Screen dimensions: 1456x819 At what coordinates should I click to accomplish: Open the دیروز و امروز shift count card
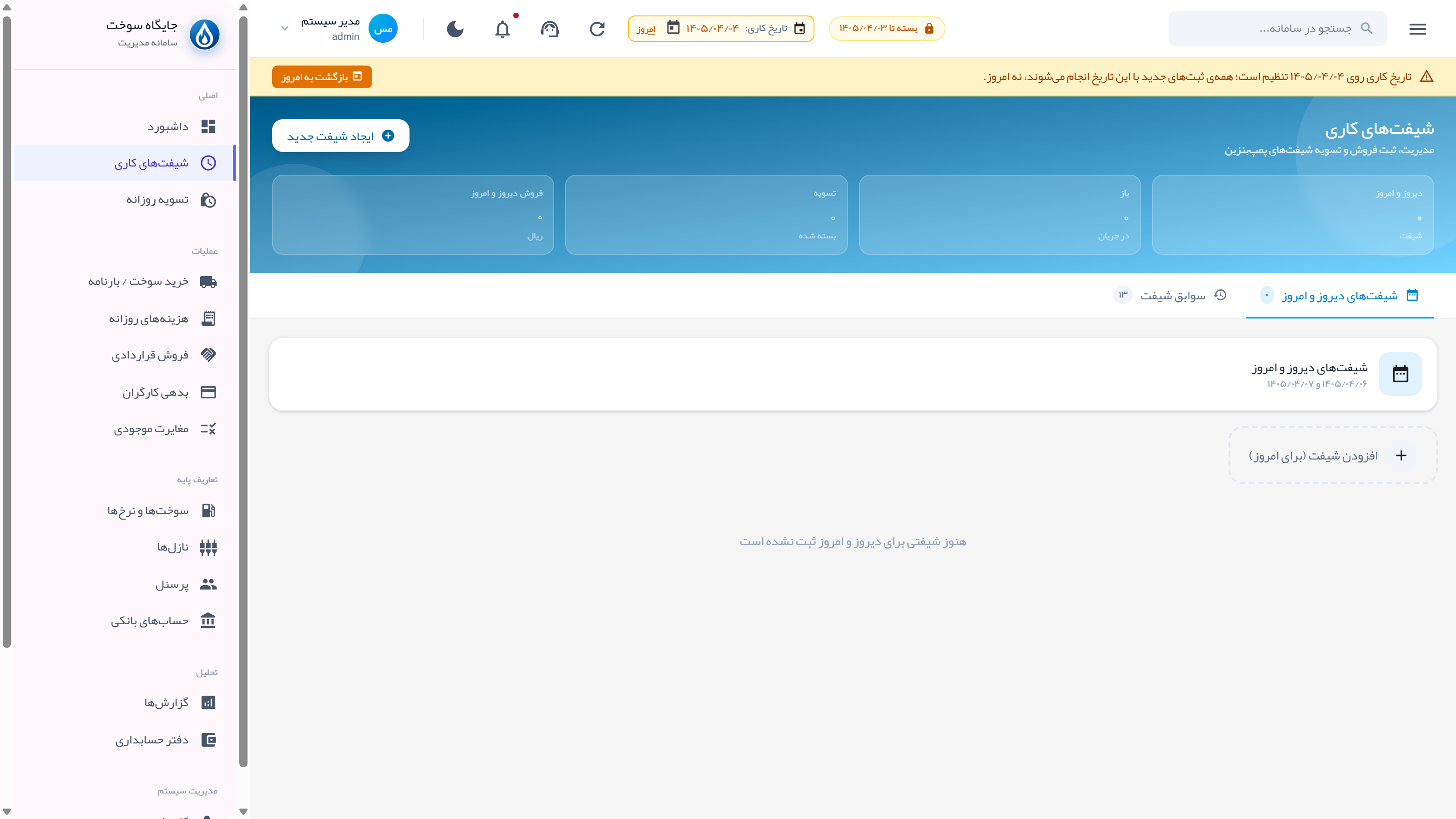point(1293,215)
